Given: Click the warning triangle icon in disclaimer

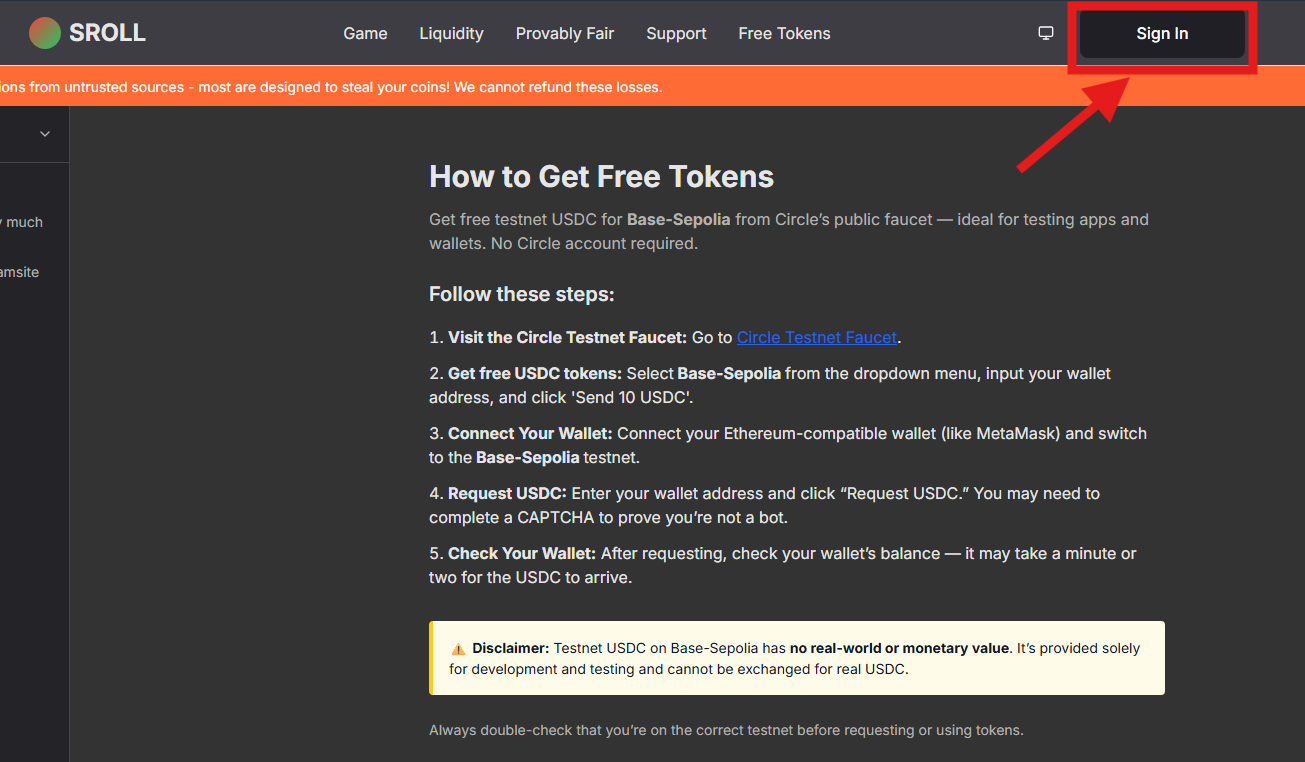Looking at the screenshot, I should (x=458, y=649).
